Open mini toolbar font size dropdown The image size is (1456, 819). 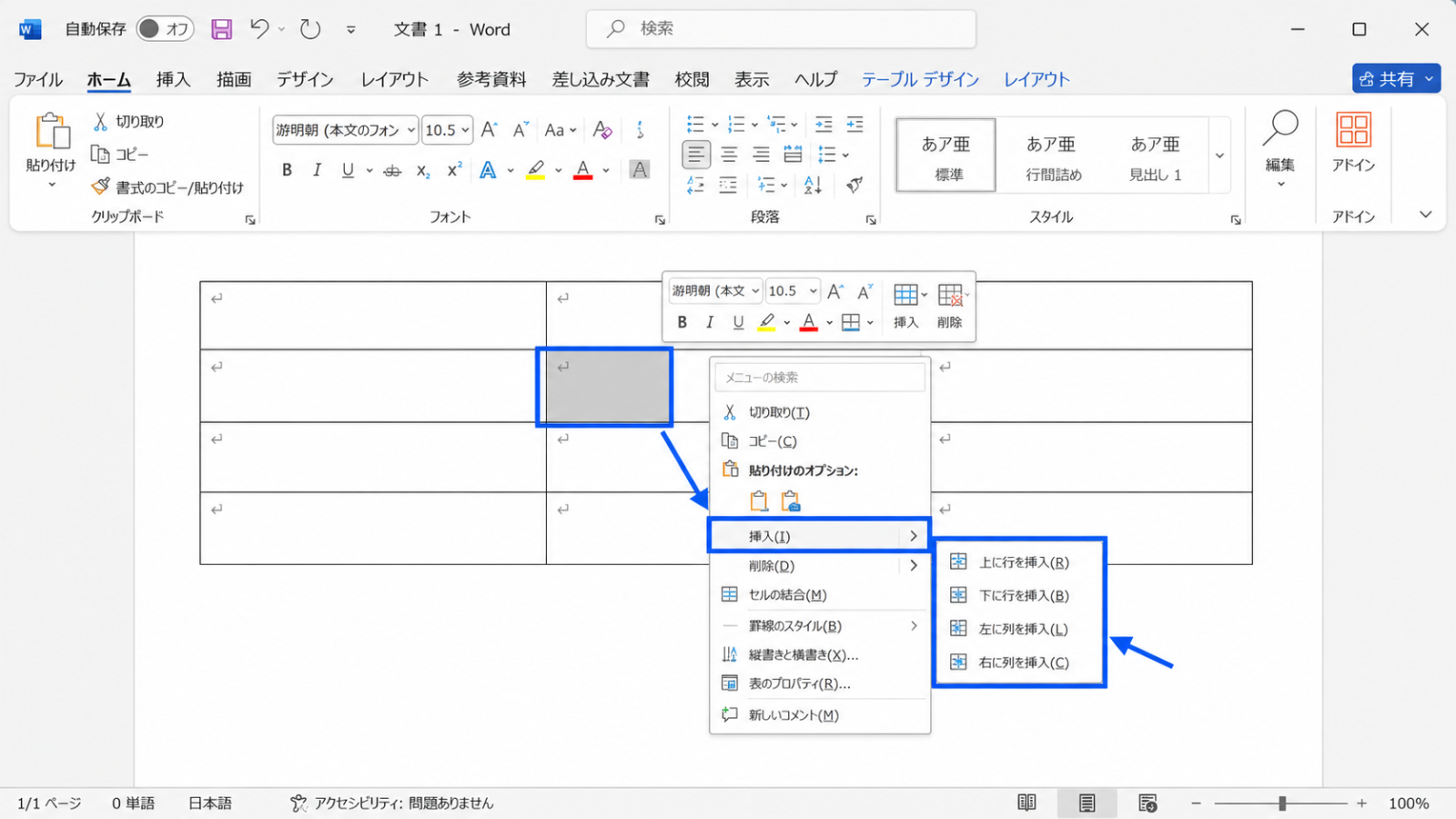coord(813,291)
